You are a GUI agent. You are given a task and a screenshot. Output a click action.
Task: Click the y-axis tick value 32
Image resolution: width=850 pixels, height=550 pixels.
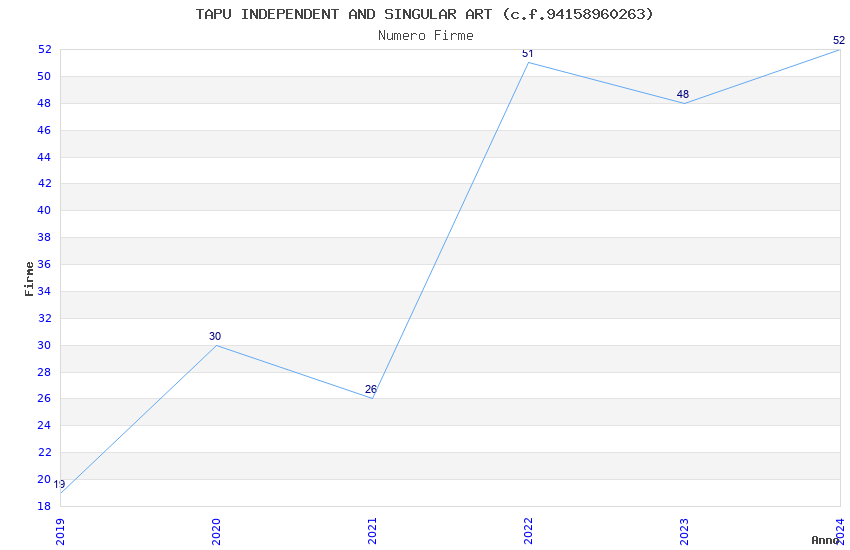click(44, 318)
